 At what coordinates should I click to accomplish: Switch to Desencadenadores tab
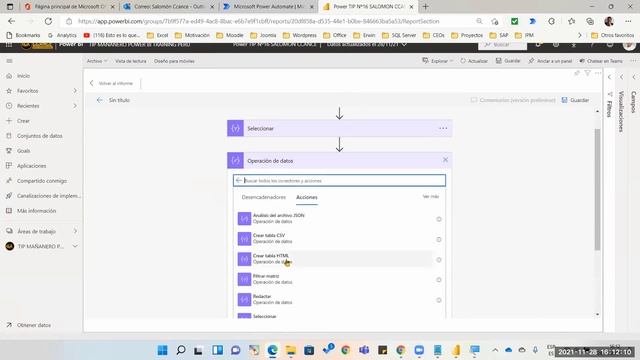pos(264,197)
